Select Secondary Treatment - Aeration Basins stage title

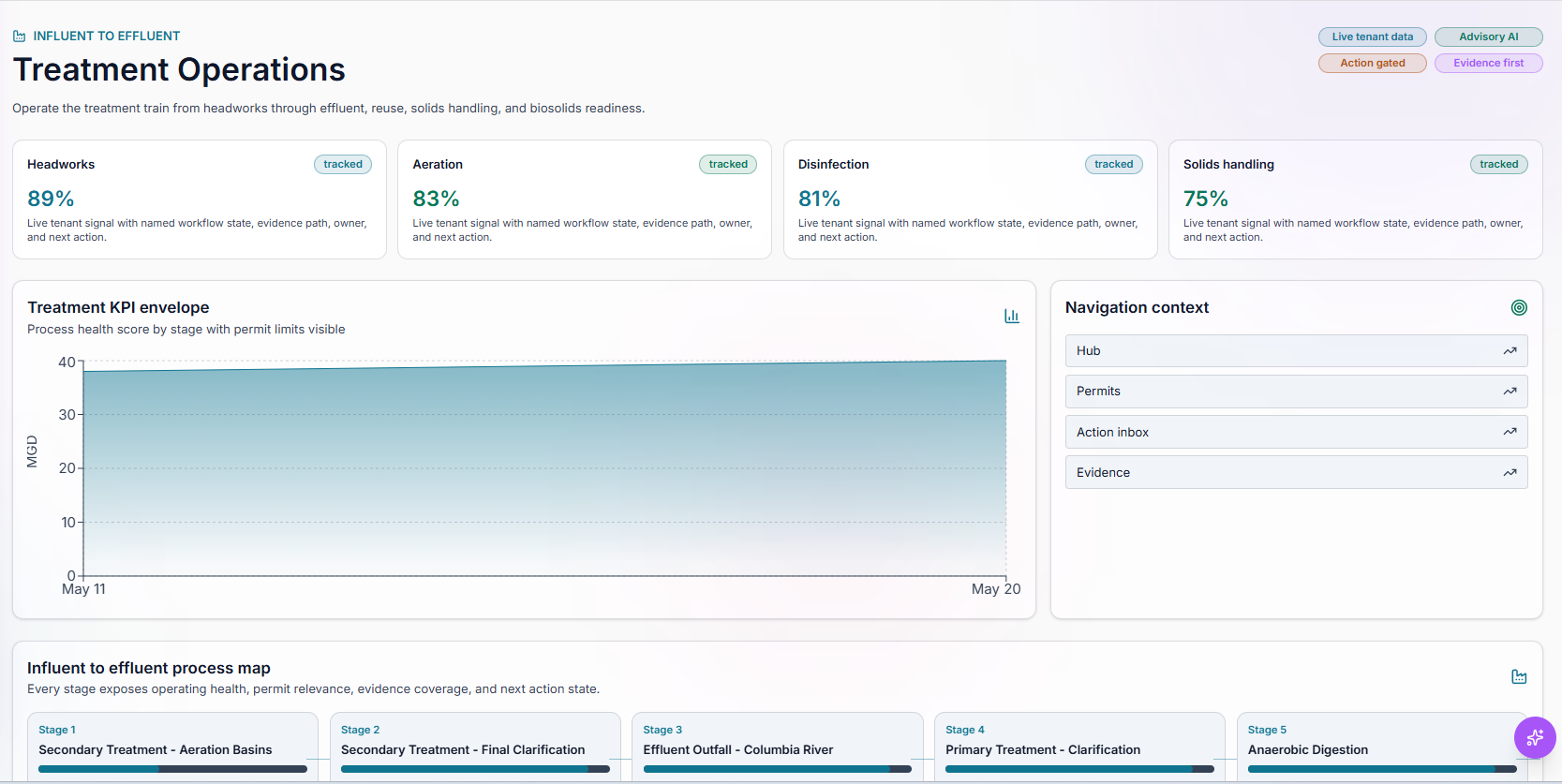coord(156,750)
